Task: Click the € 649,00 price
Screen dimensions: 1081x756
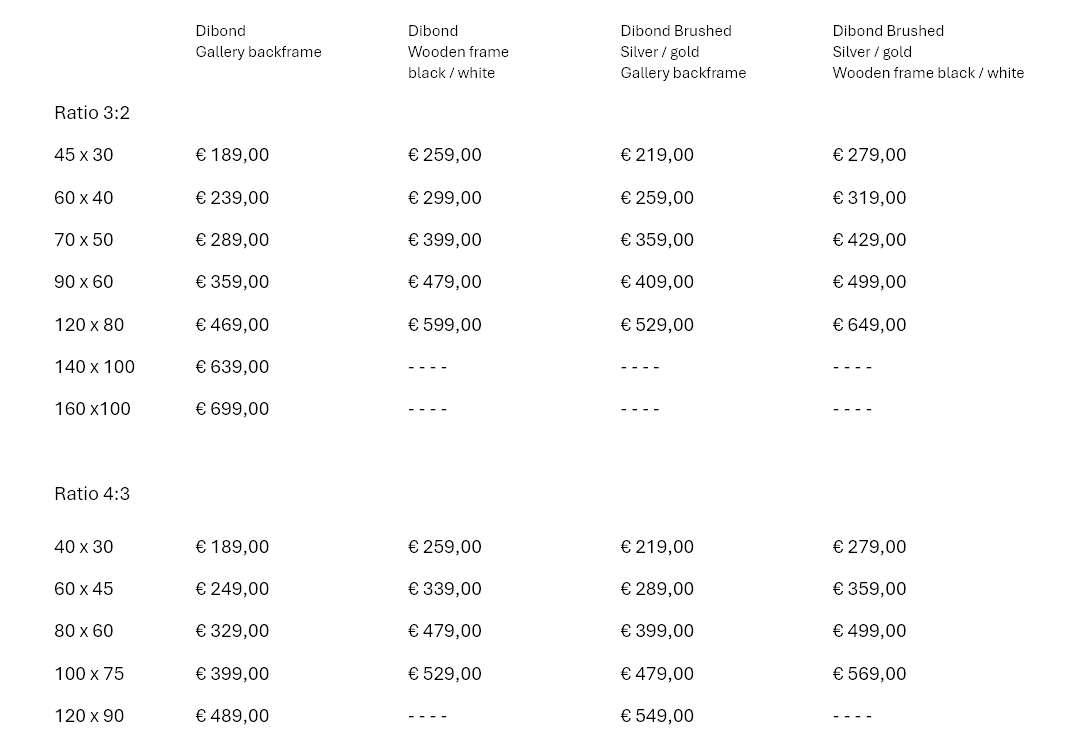Action: (869, 325)
